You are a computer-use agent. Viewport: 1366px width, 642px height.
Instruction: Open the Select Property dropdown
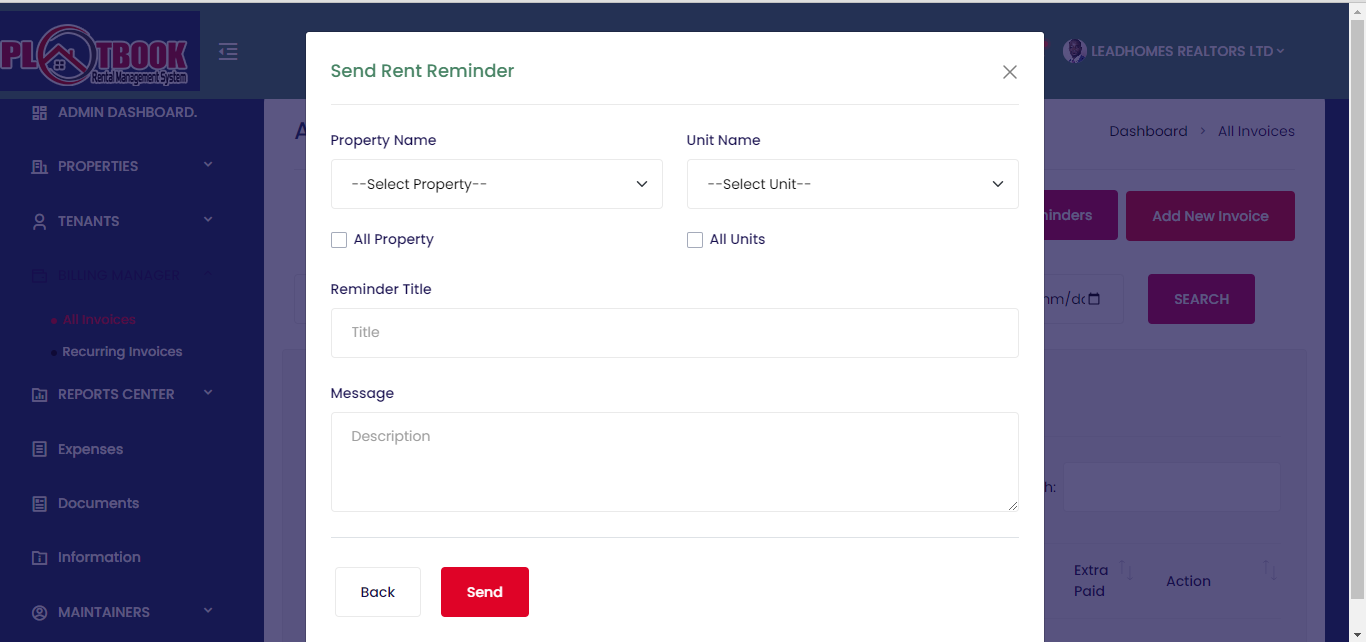pyautogui.click(x=496, y=184)
